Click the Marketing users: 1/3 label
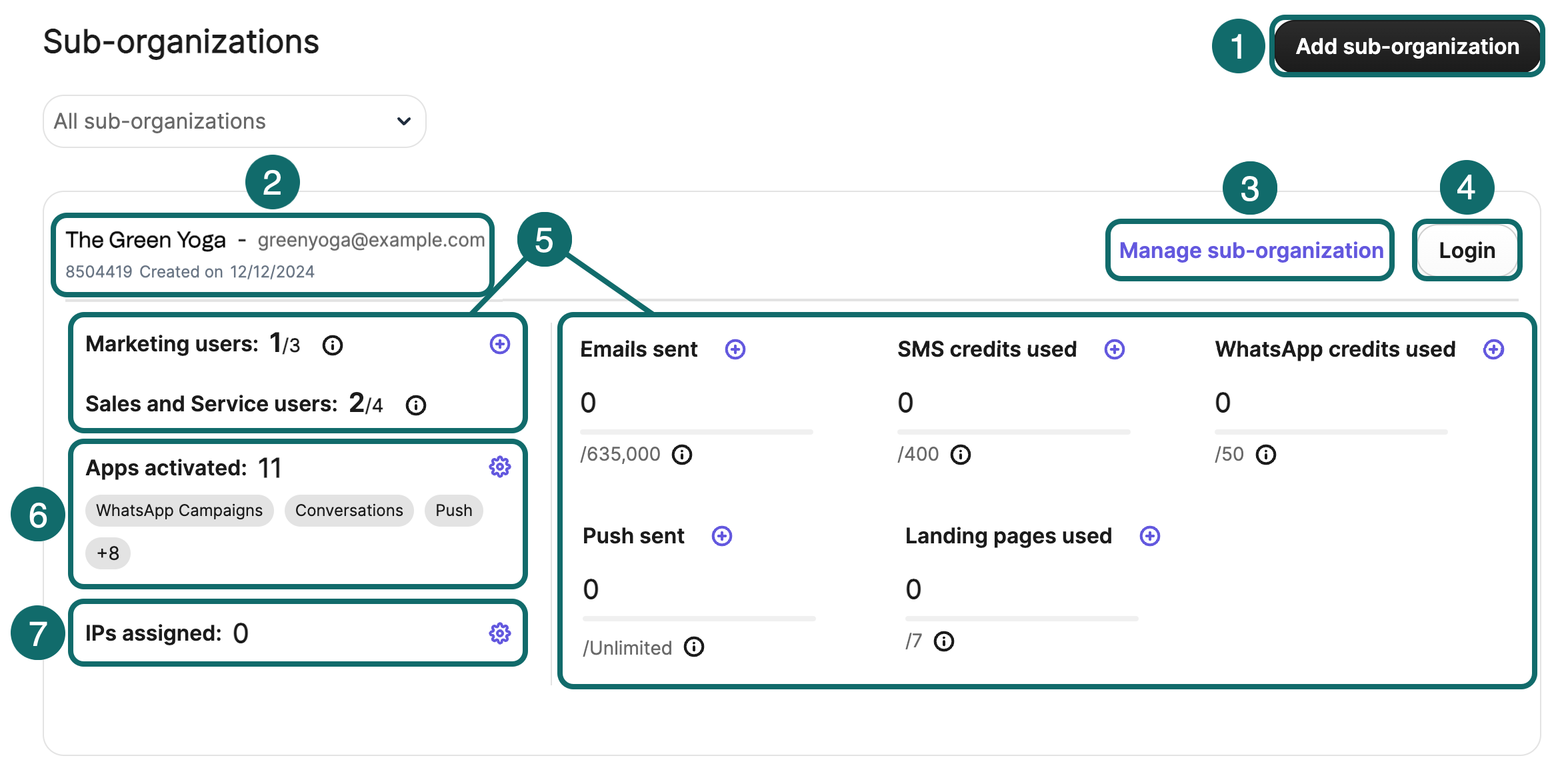This screenshot has height=784, width=1564. coord(193,344)
